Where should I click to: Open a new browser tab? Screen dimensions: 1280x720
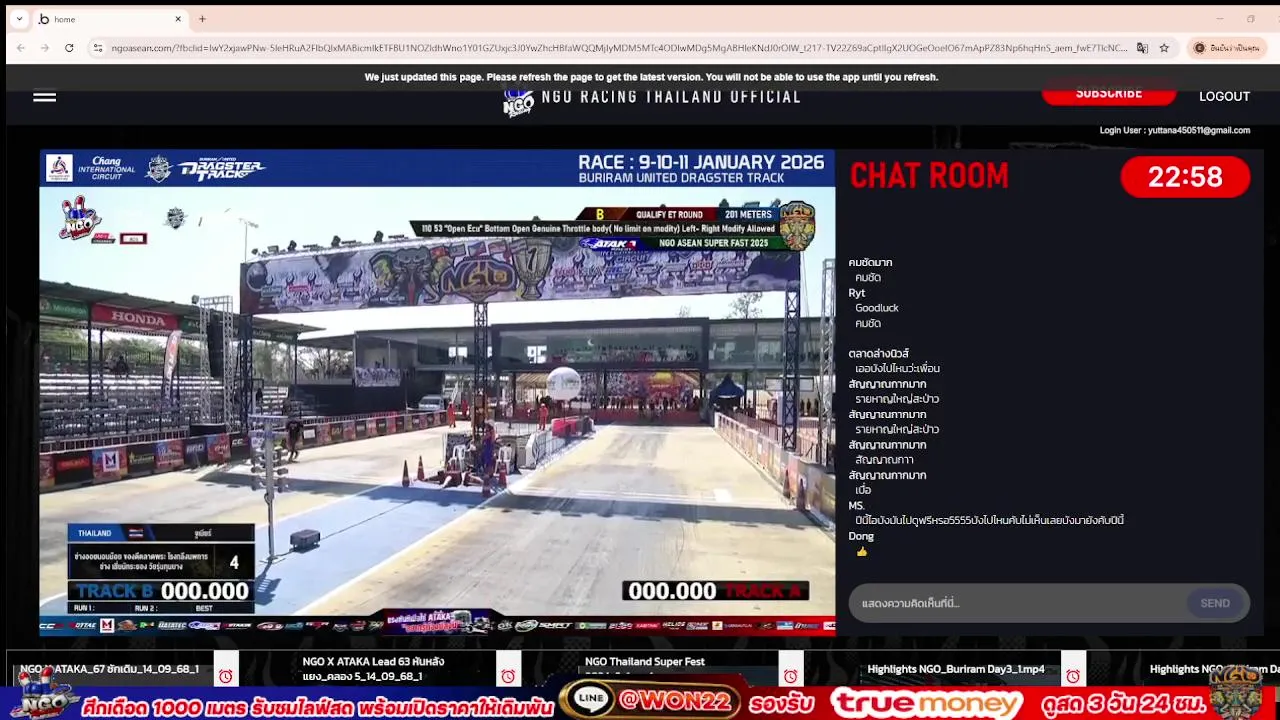pyautogui.click(x=202, y=19)
